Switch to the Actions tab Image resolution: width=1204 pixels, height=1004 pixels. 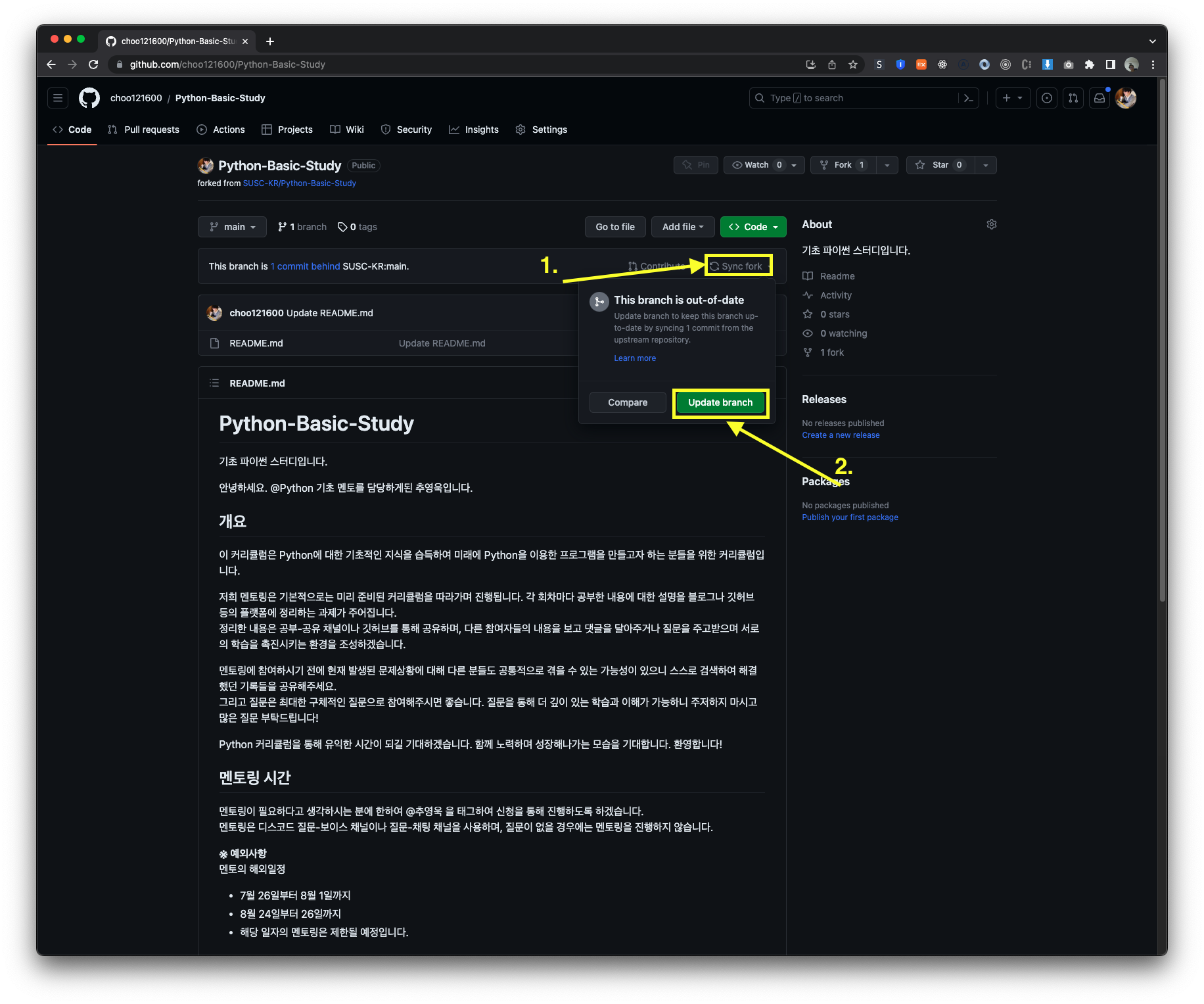point(221,130)
